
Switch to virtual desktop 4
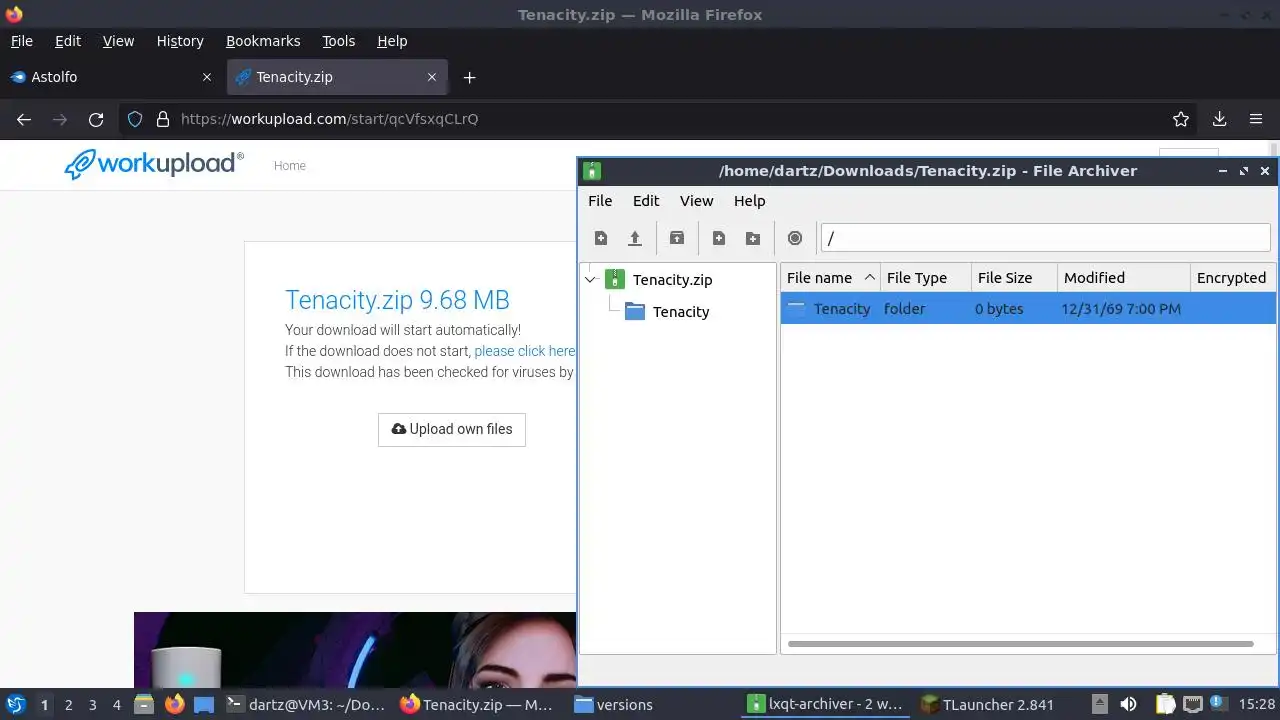point(116,704)
